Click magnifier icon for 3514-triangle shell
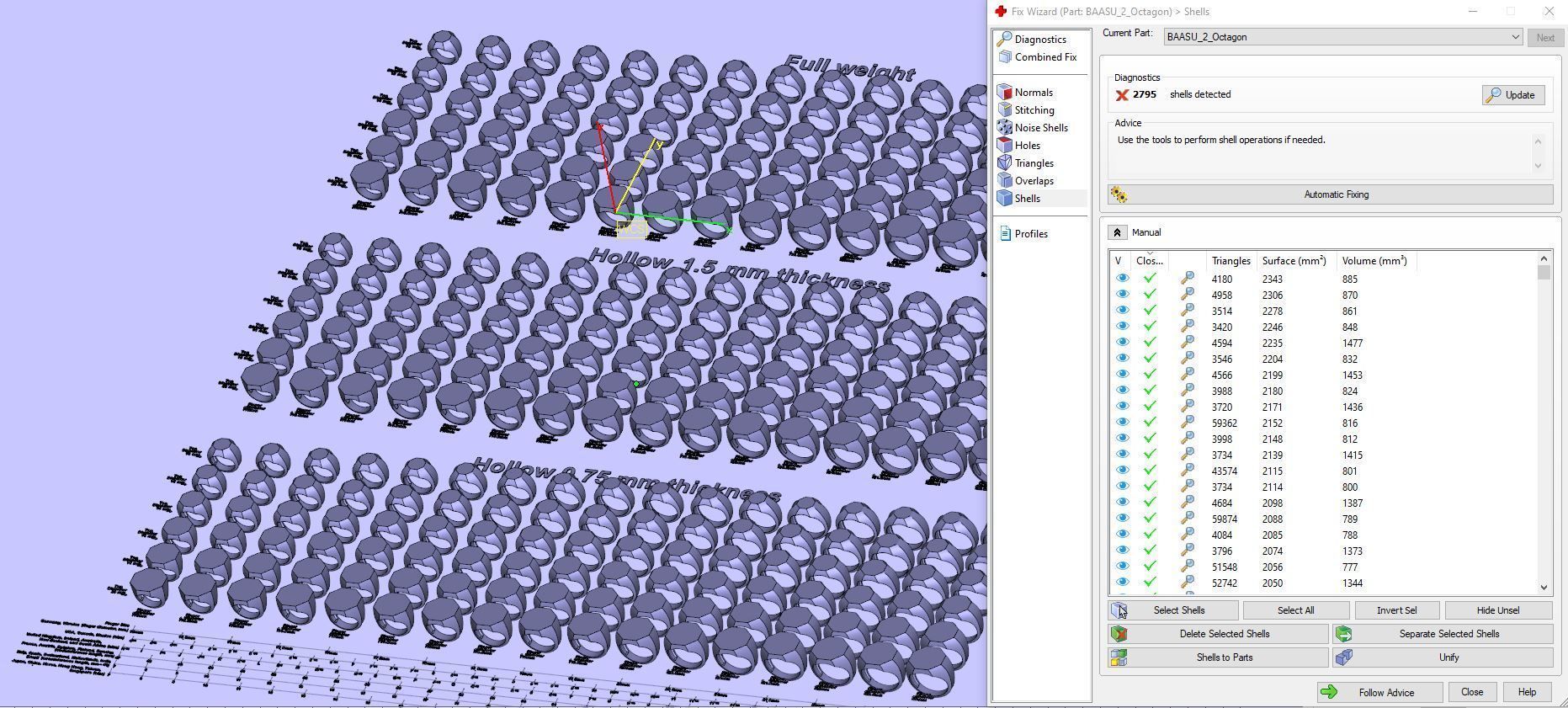Image resolution: width=1568 pixels, height=708 pixels. pos(1187,311)
